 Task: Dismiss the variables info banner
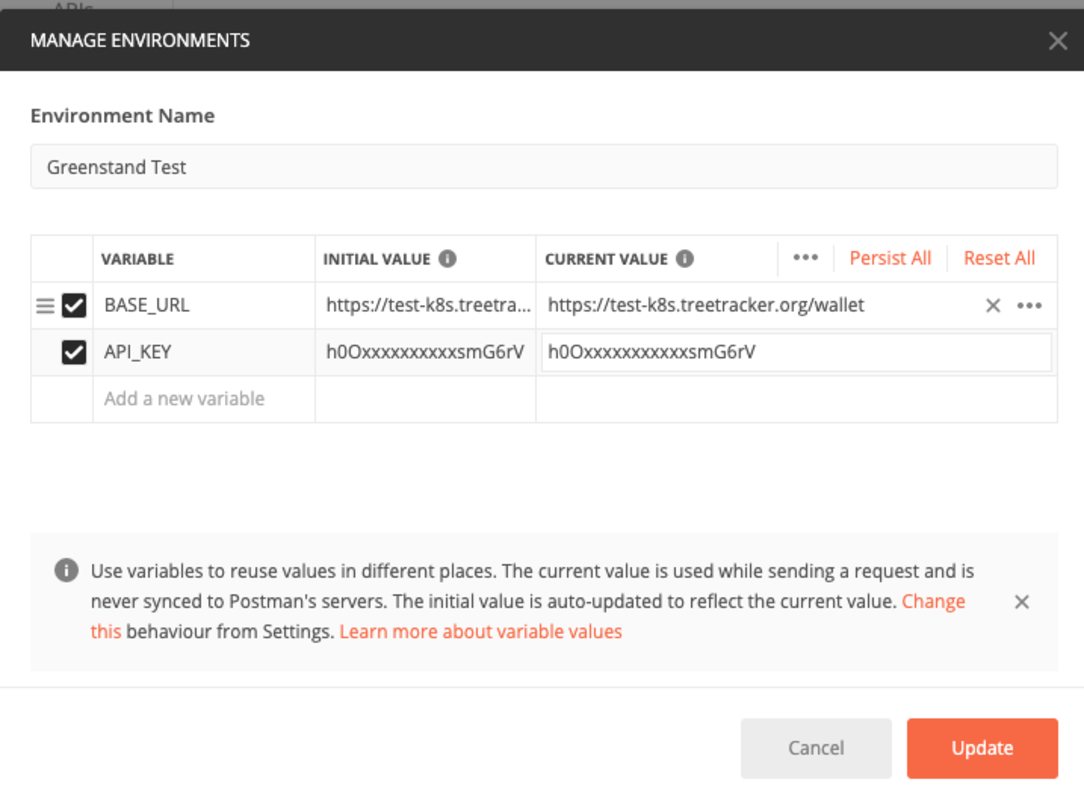click(x=1022, y=602)
